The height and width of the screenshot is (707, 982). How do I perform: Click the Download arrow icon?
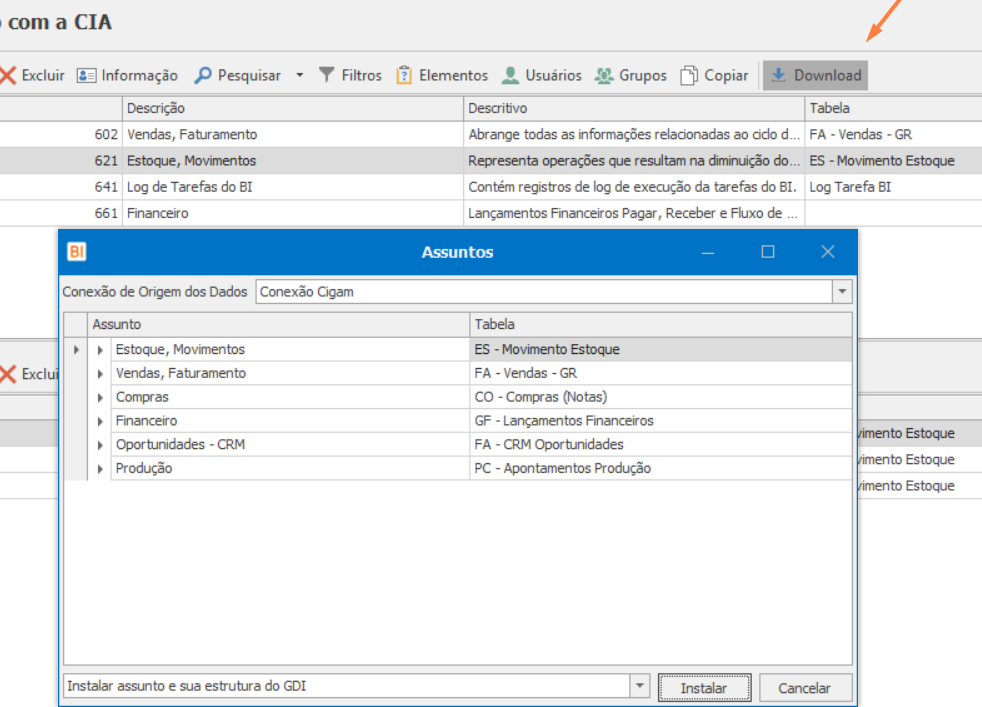778,75
